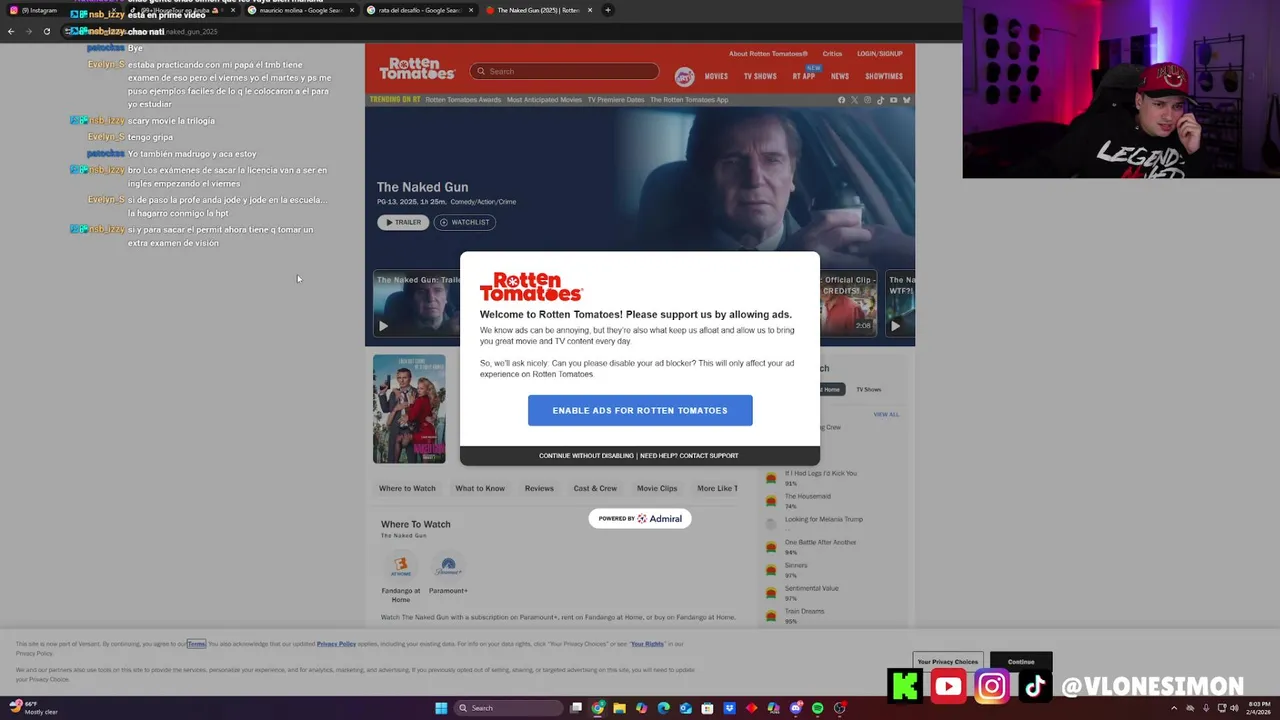Viewport: 1280px width, 720px height.
Task: Click The Naked Gun movie poster
Action: [x=409, y=409]
